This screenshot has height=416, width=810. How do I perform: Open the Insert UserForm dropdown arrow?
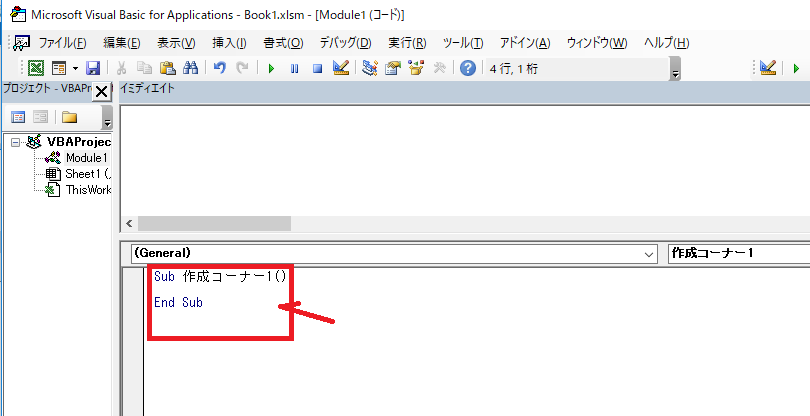tap(75, 68)
